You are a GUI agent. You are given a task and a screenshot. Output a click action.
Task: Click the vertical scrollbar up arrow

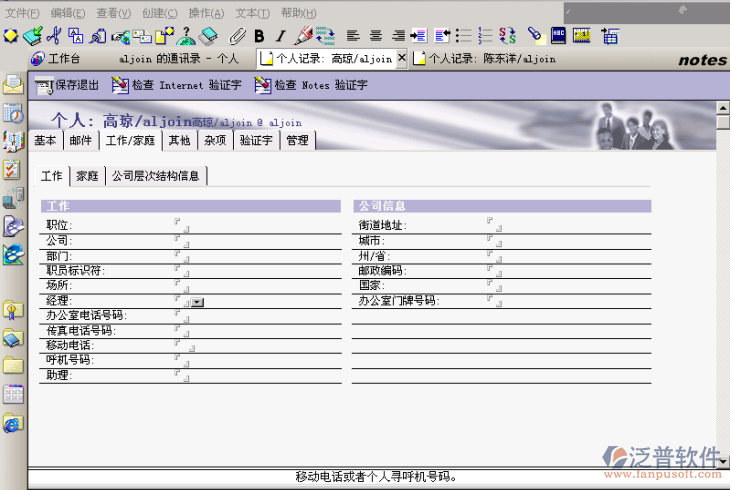(x=723, y=107)
